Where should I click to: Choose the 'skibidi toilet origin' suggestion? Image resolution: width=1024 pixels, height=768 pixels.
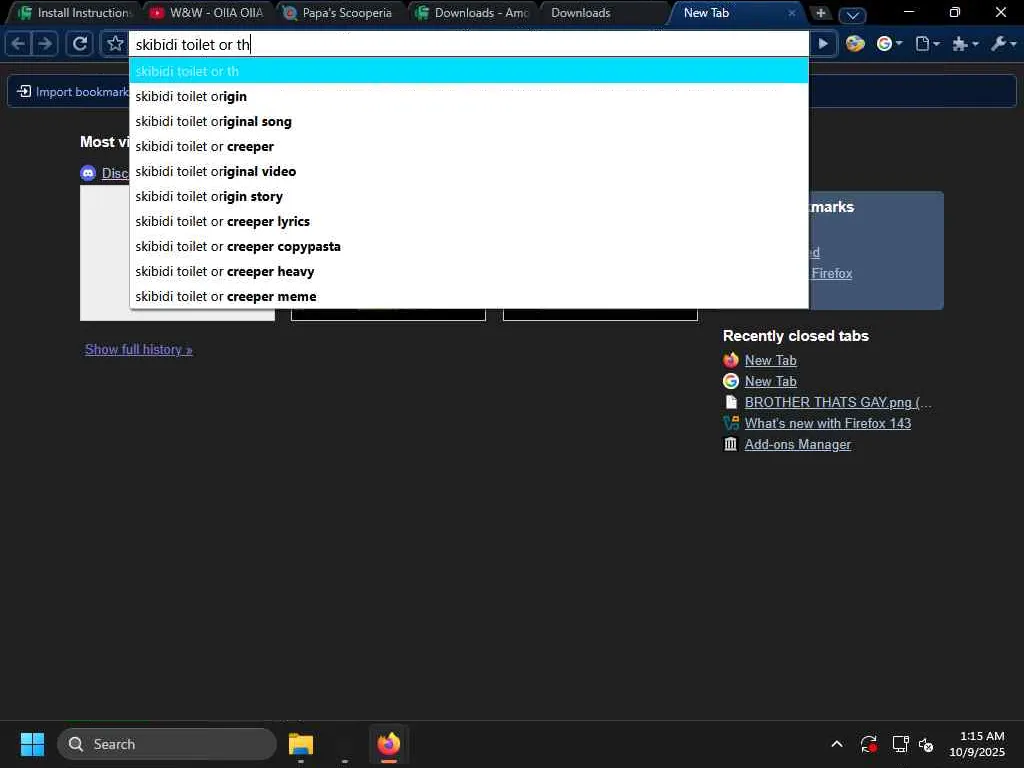tap(468, 97)
